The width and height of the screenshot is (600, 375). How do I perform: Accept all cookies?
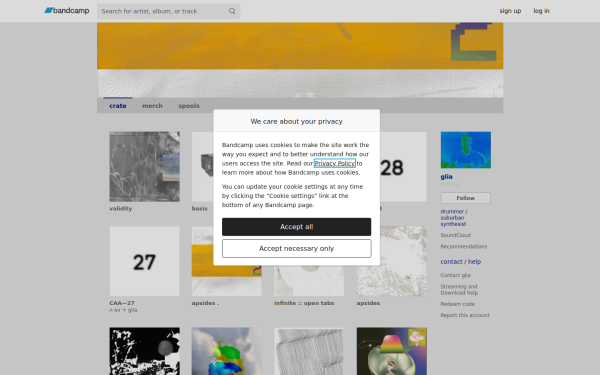pyautogui.click(x=297, y=227)
